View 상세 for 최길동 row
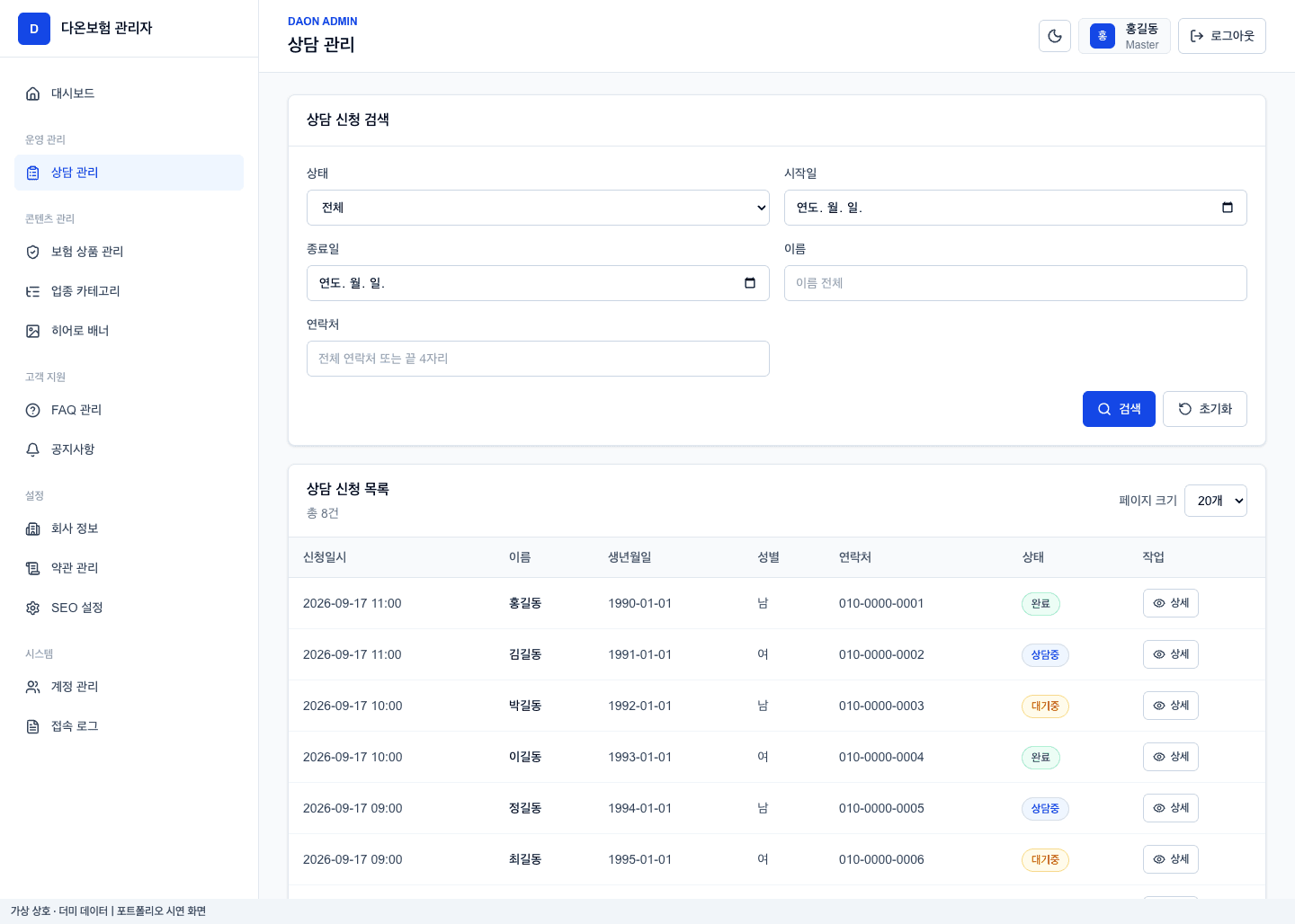1295x924 pixels. tap(1170, 859)
